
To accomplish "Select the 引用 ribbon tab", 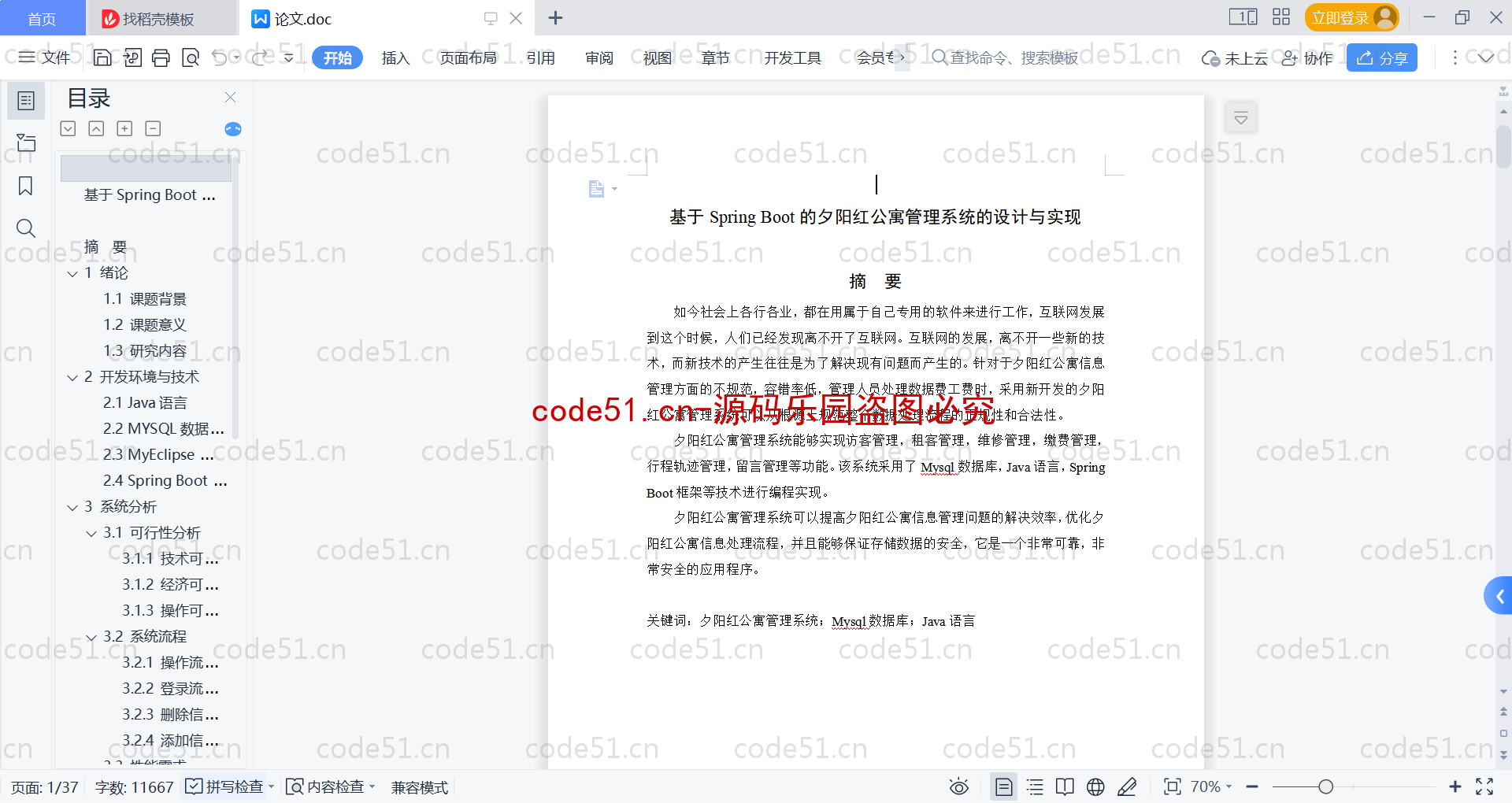I will (x=540, y=57).
